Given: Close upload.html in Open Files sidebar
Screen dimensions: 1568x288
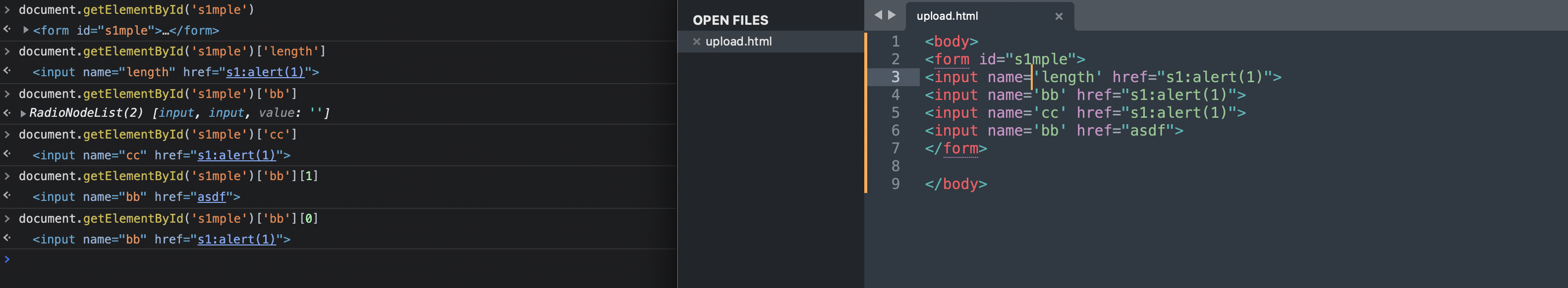Looking at the screenshot, I should [x=696, y=42].
